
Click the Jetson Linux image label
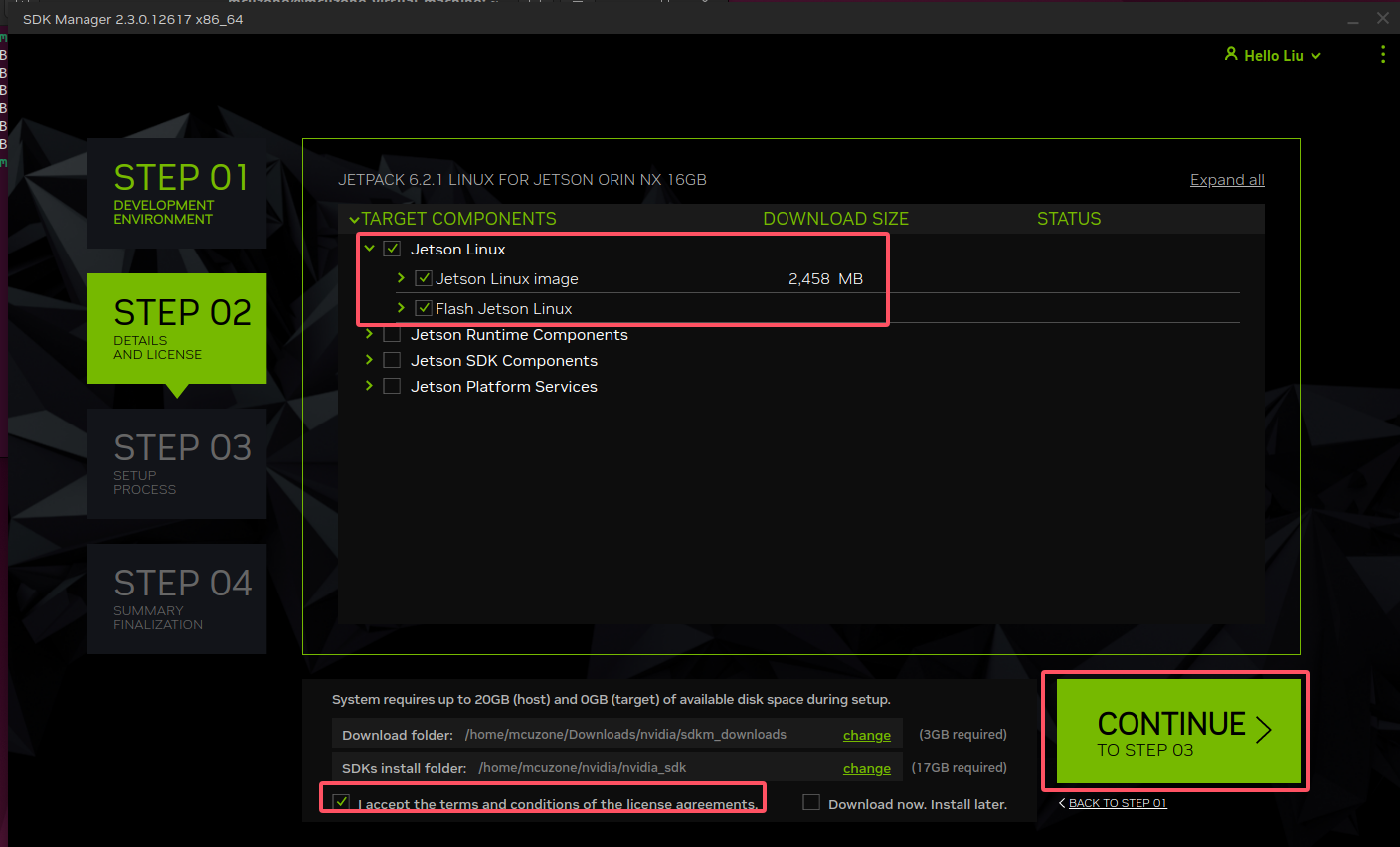pos(507,279)
